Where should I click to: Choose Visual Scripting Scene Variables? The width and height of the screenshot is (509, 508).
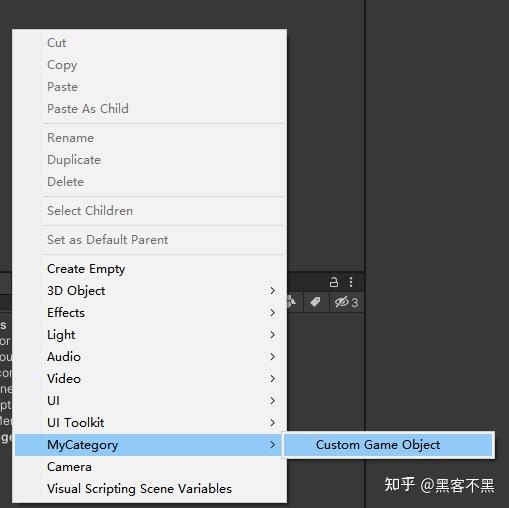point(149,489)
